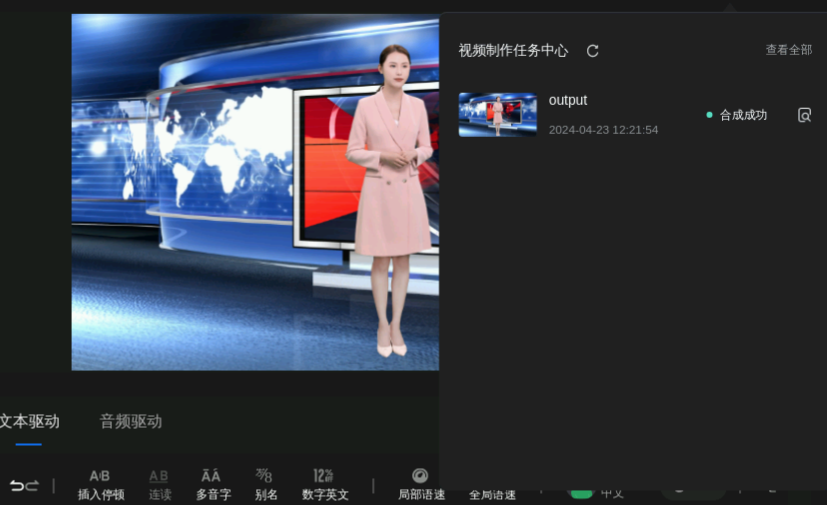The image size is (827, 505).
Task: Select the 数字英文 (number/English) tool
Action: pos(324,485)
